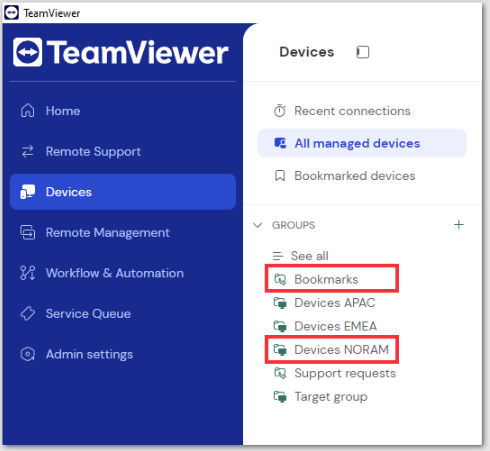Open the Service Queue
Image resolution: width=490 pixels, height=451 pixels.
coord(123,314)
